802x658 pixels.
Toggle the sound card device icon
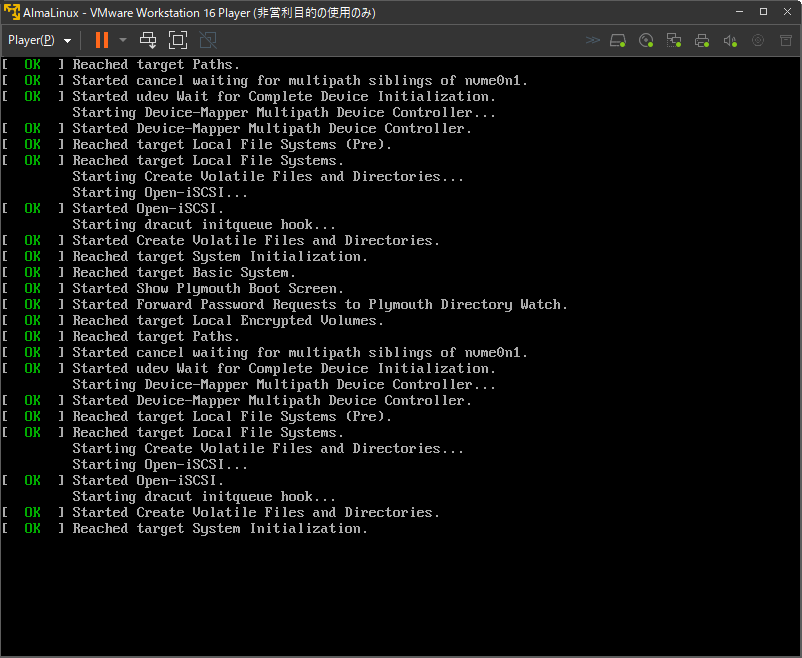[x=730, y=40]
